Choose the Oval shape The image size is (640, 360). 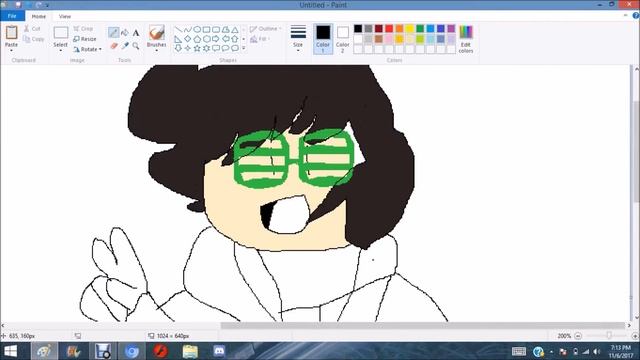(197, 30)
